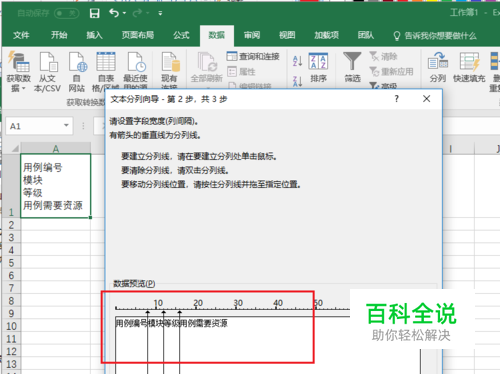Sort descending with the Z-A icon
Viewport: 500px width, 374px height.
297,81
